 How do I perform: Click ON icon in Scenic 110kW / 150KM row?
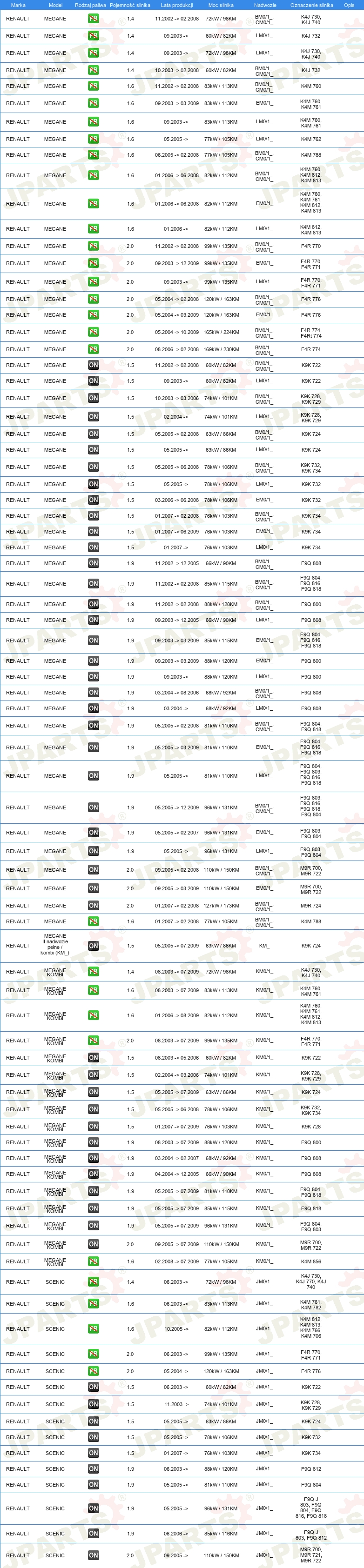[93, 1555]
